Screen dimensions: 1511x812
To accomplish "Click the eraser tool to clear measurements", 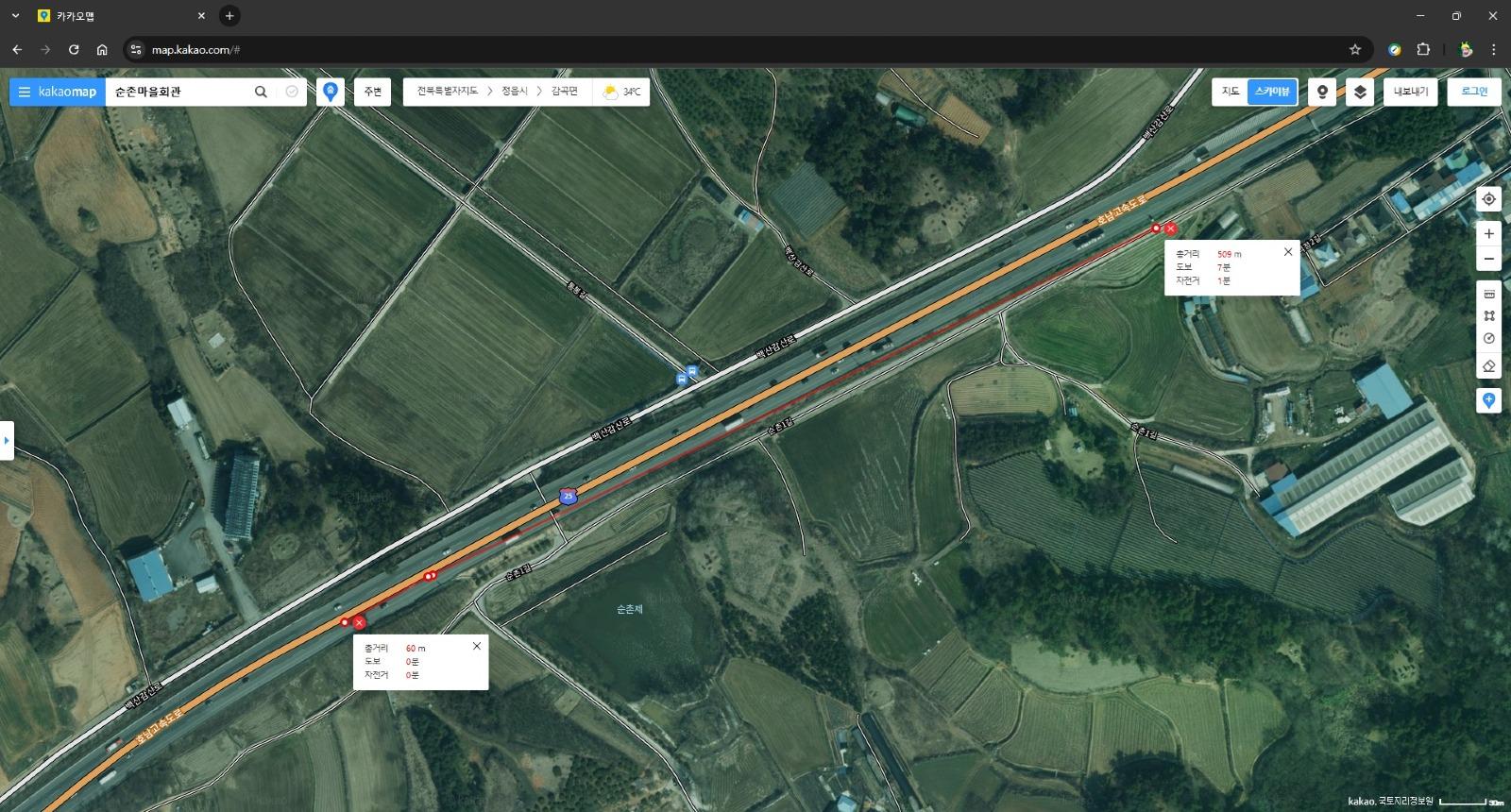I will pos(1489,365).
